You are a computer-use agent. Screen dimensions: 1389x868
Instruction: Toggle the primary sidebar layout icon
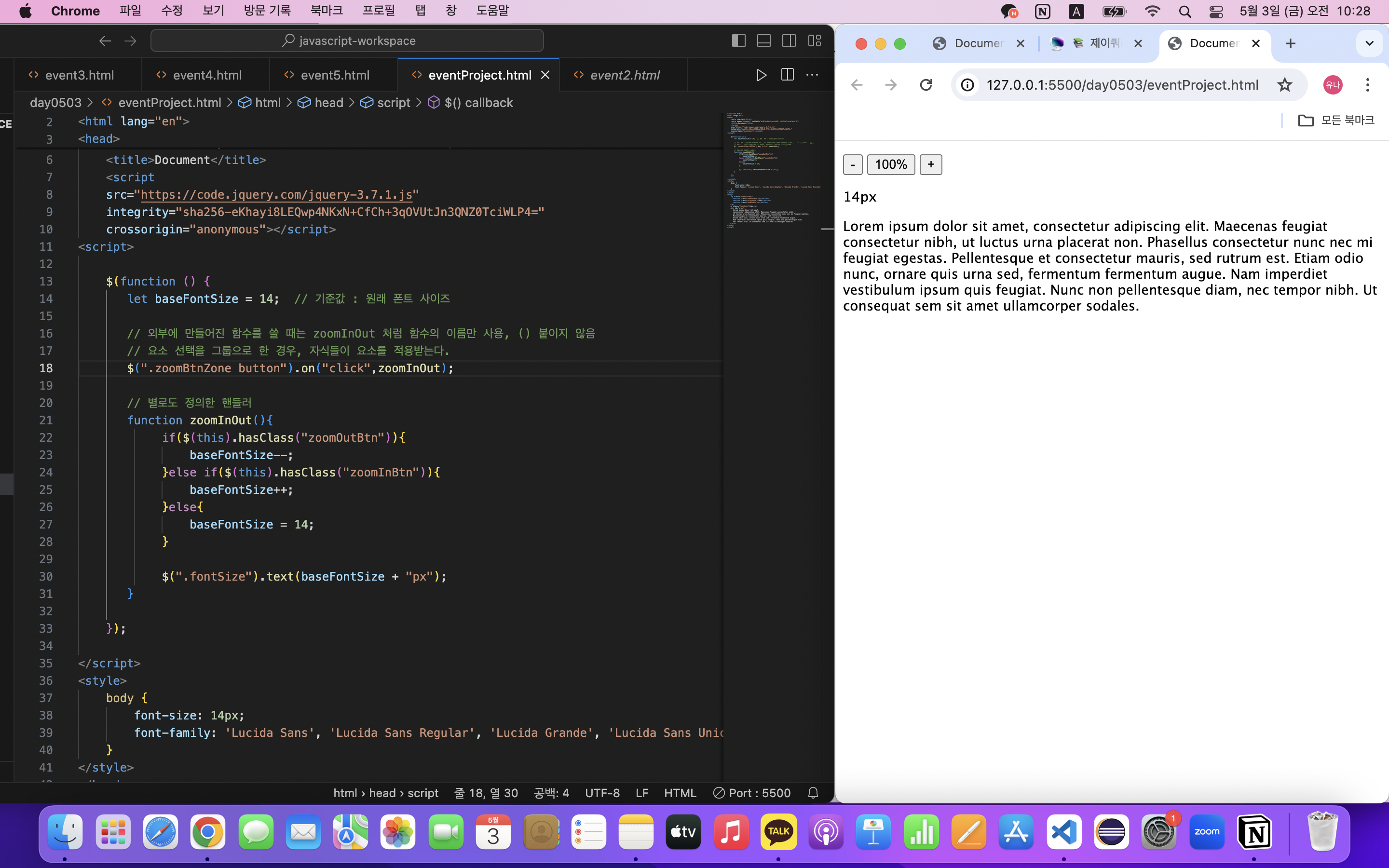(739, 41)
